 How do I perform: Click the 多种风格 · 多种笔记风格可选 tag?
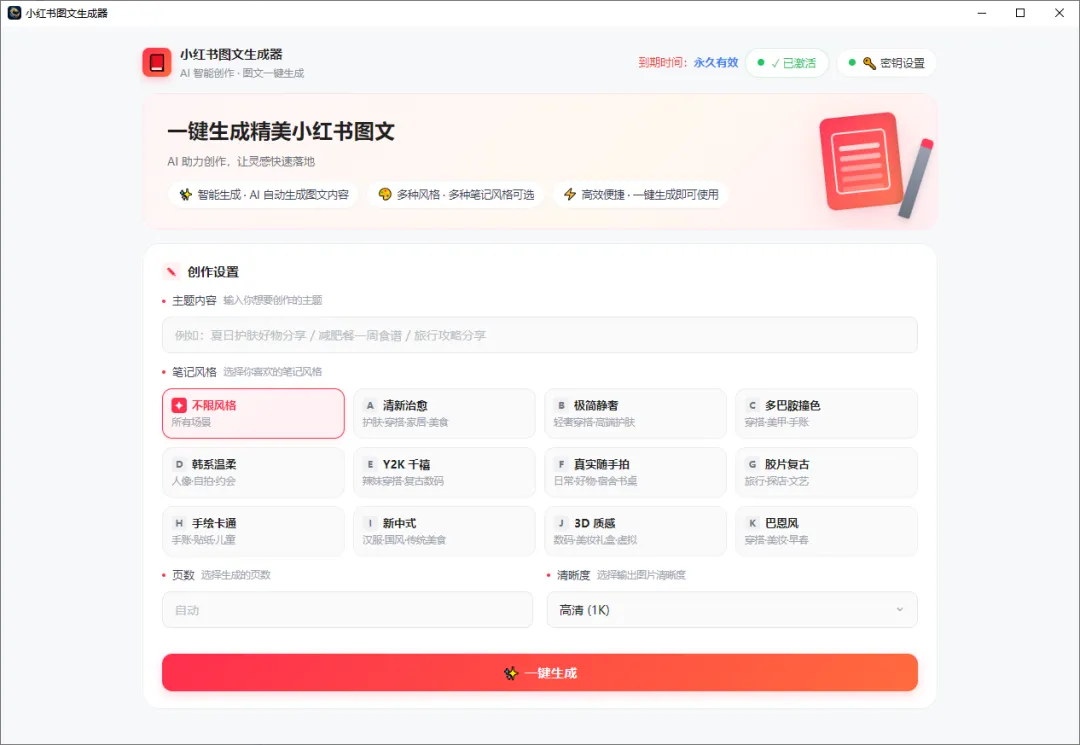click(x=455, y=194)
